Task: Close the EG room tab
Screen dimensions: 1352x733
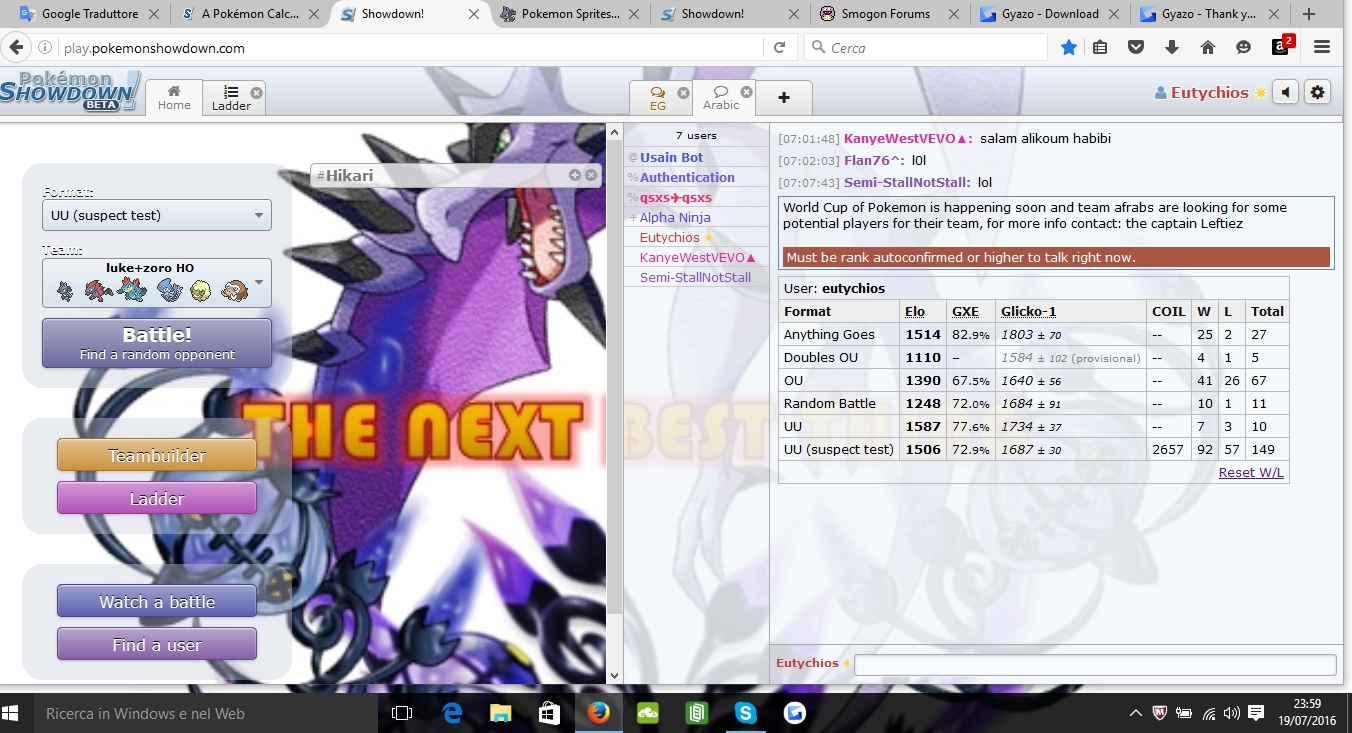Action: 683,93
